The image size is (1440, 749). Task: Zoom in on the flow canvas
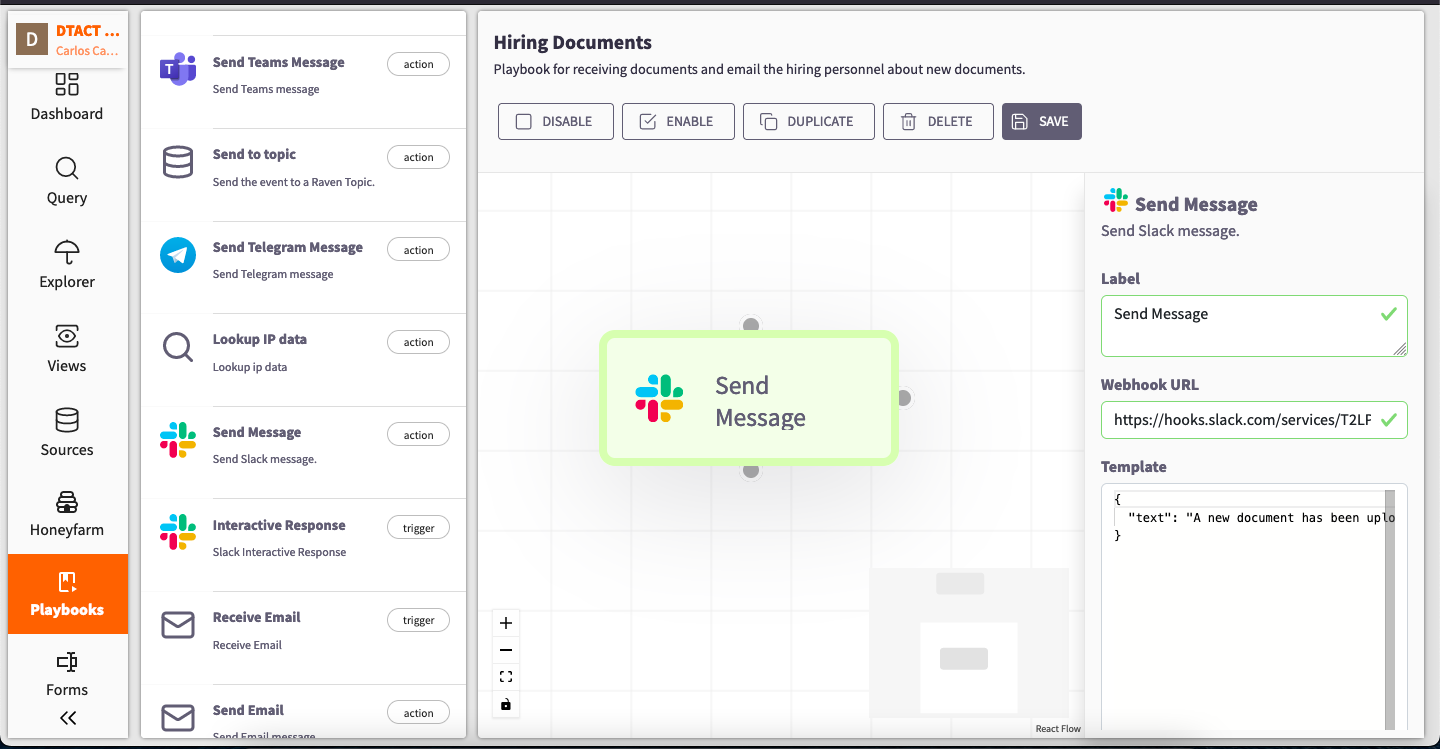[x=506, y=623]
